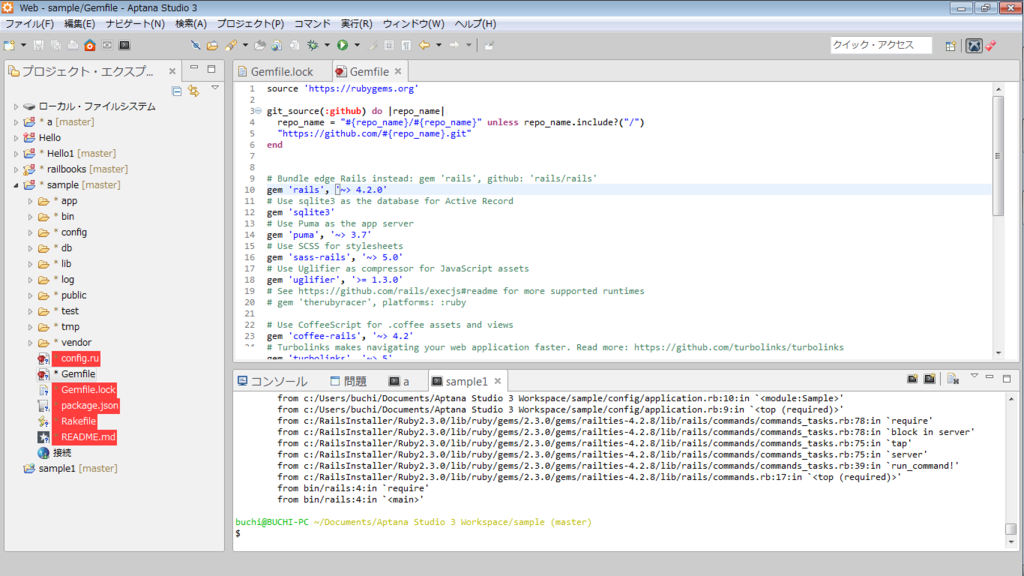
Task: Open the Debug dropdown arrow
Action: 327,45
